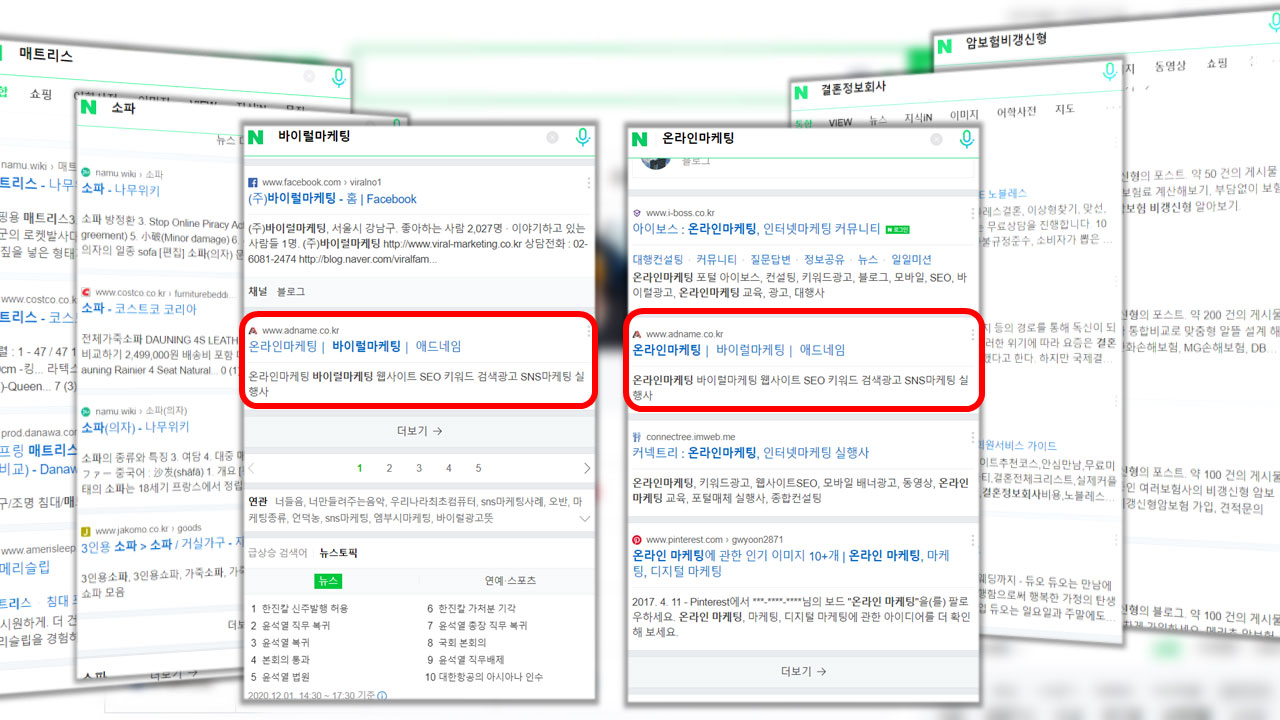Viewport: 1280px width, 720px height.
Task: Click 더보기 in 온라인마케팅 results
Action: pyautogui.click(x=803, y=671)
